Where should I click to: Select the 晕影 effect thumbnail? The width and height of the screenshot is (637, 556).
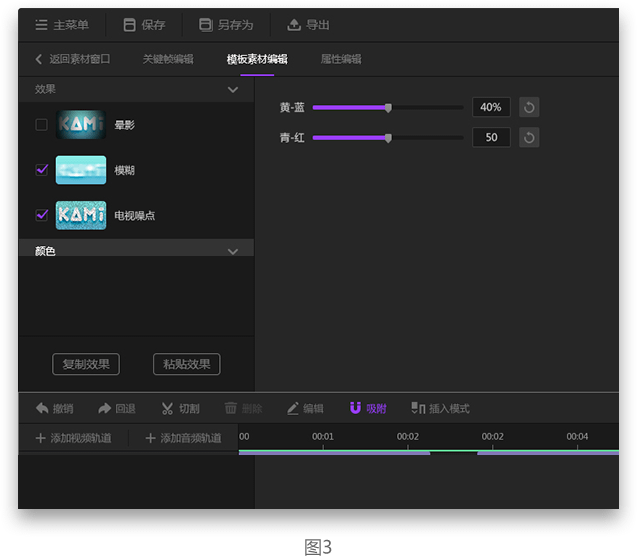(81, 124)
